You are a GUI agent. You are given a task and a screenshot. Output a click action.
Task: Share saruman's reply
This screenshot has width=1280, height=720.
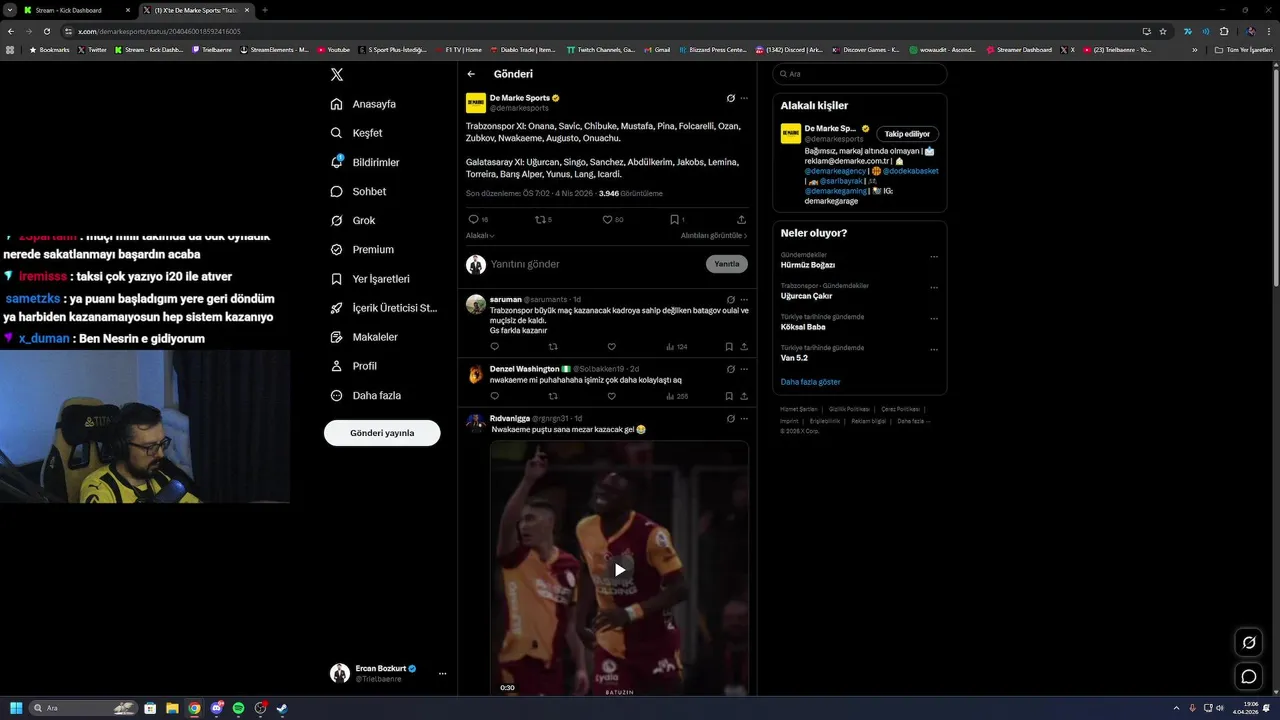744,347
